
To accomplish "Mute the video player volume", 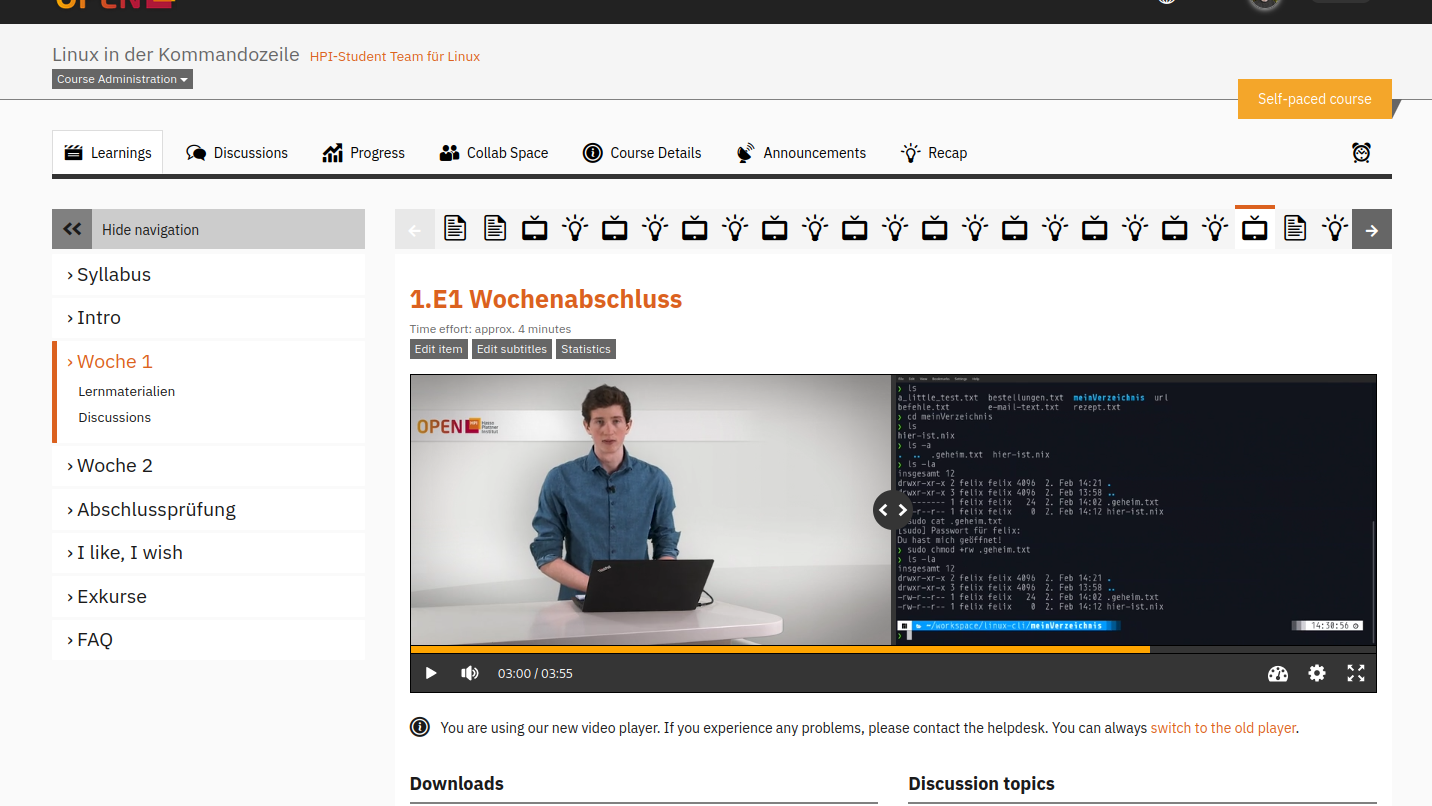I will pos(469,673).
